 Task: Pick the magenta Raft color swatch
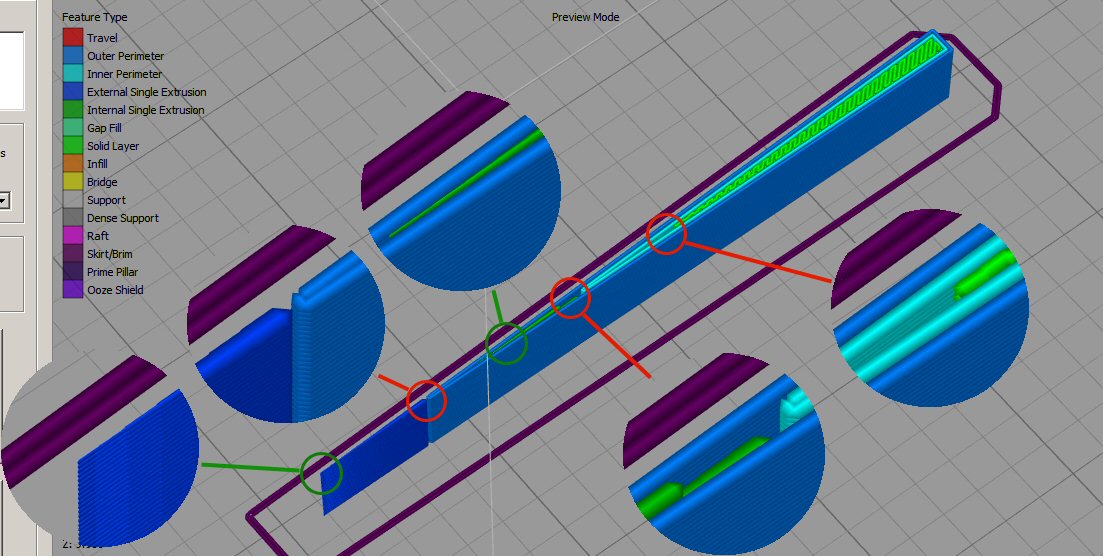click(x=72, y=236)
